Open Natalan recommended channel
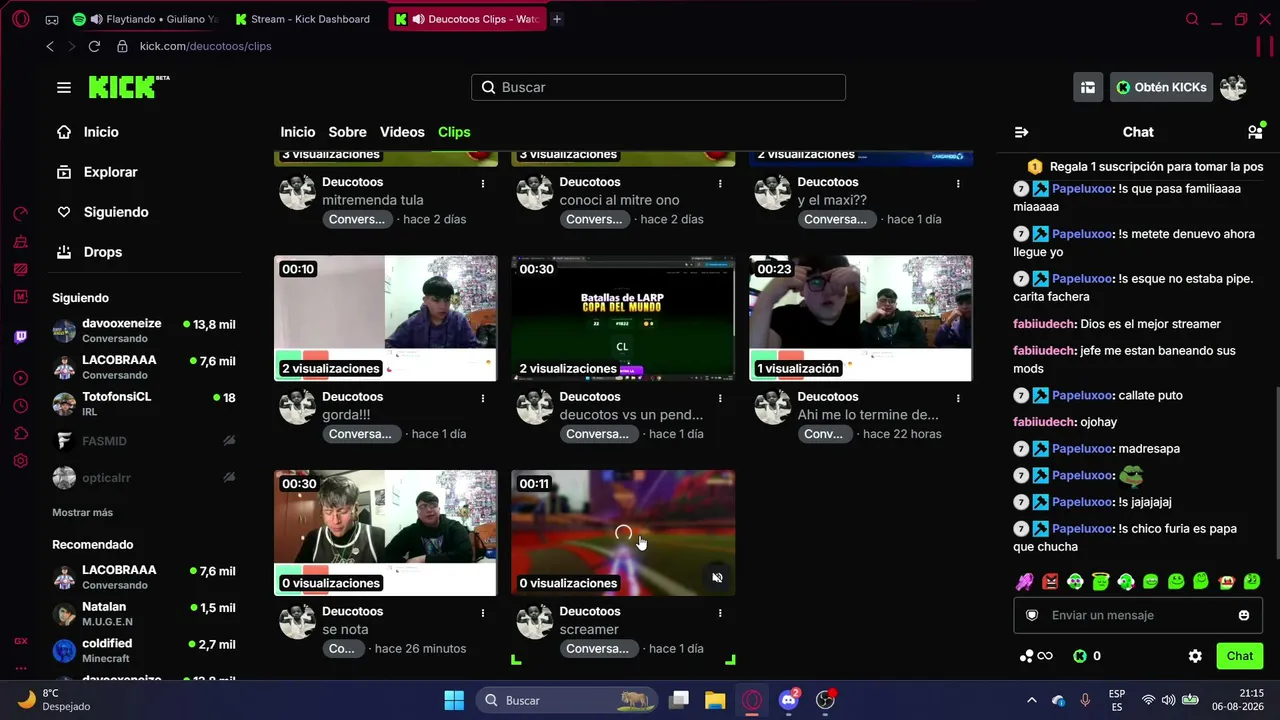 click(x=144, y=613)
